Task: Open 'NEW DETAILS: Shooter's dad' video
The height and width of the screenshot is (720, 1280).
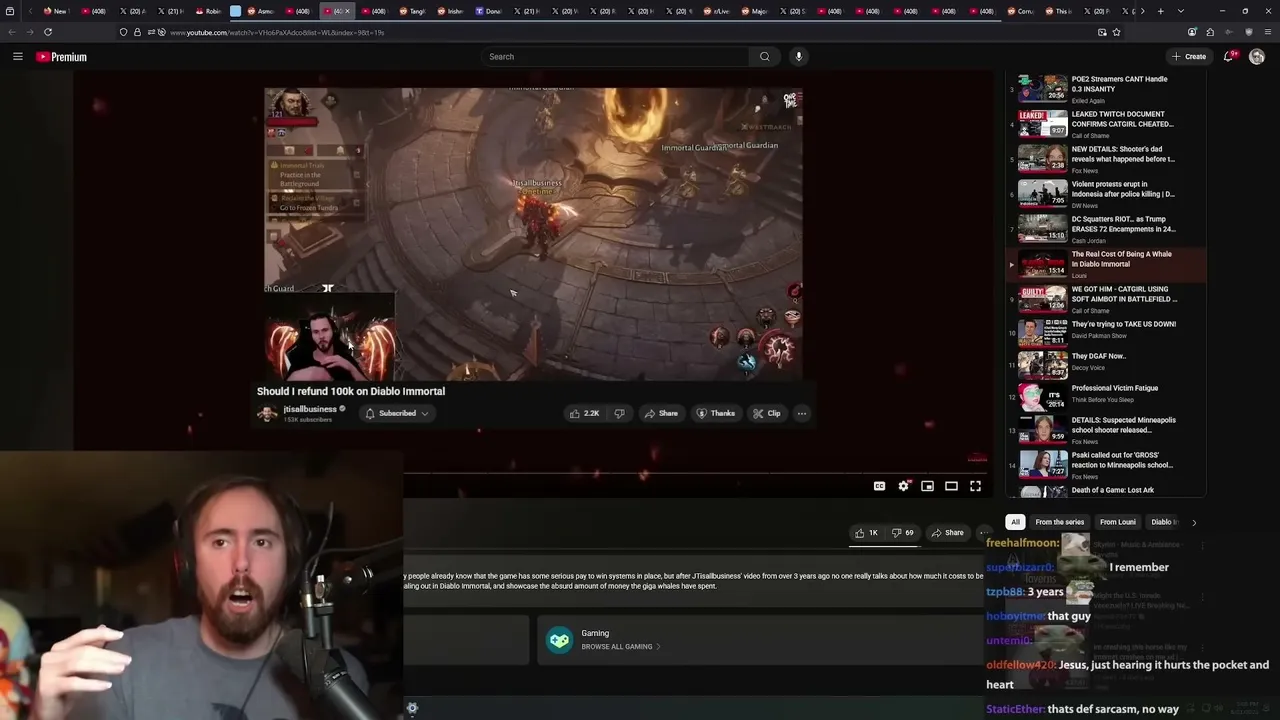Action: [1104, 159]
